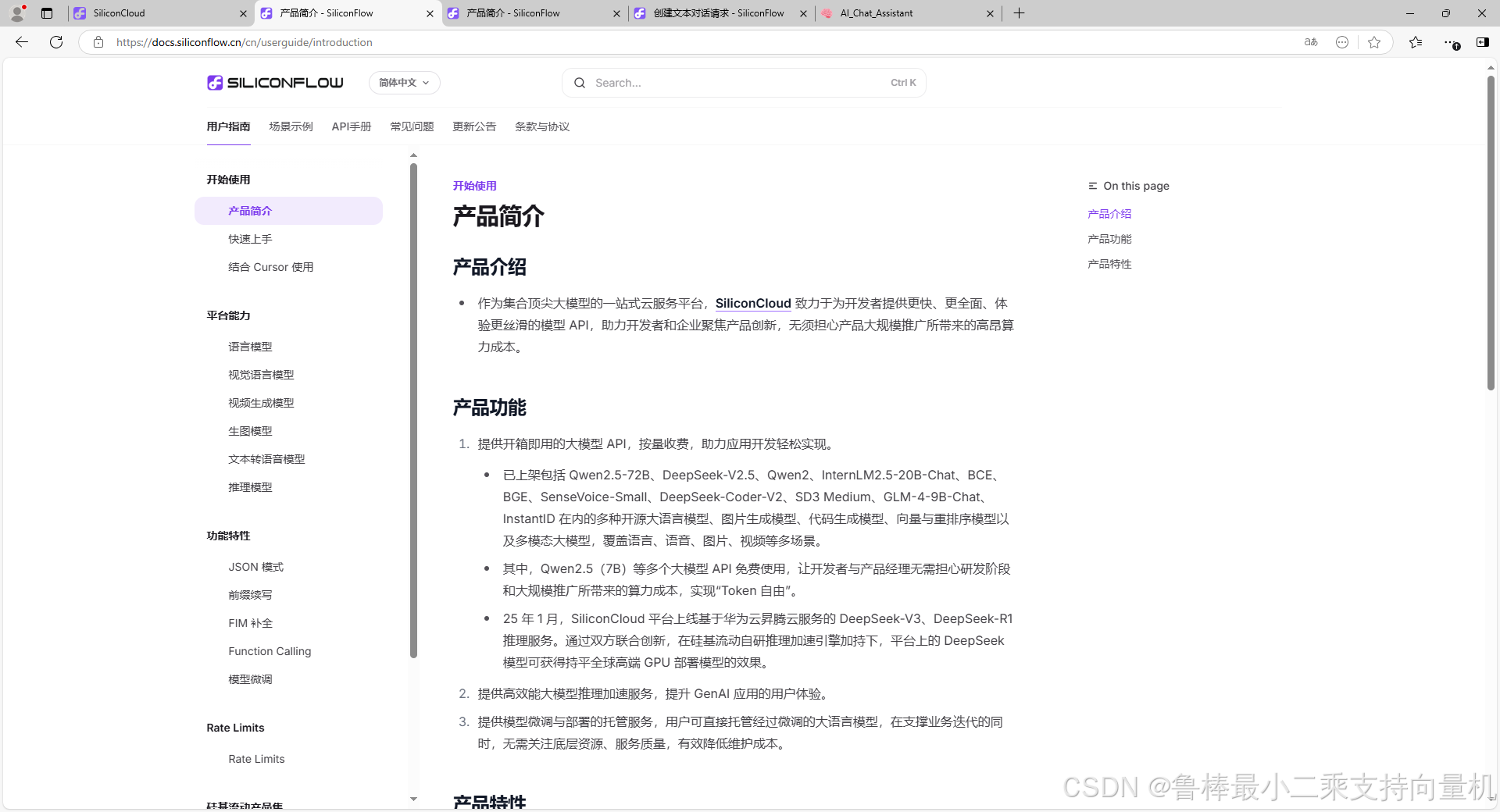Click the AI_Chat_Assistant tab favicon
The image size is (1500, 812).
pos(827,13)
